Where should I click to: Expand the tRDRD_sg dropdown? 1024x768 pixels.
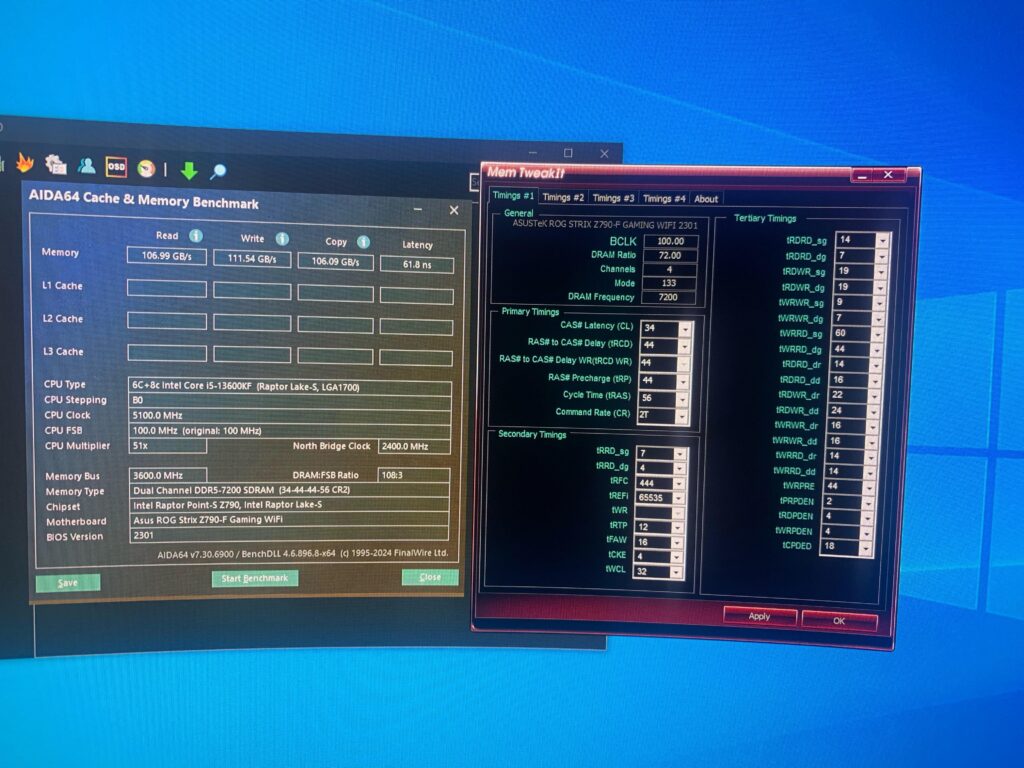pyautogui.click(x=882, y=240)
